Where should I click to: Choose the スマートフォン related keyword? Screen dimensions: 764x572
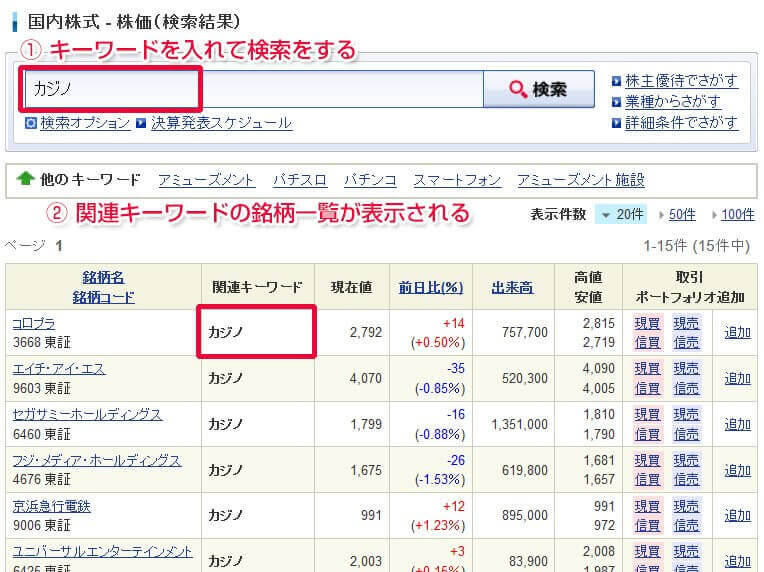[x=457, y=180]
